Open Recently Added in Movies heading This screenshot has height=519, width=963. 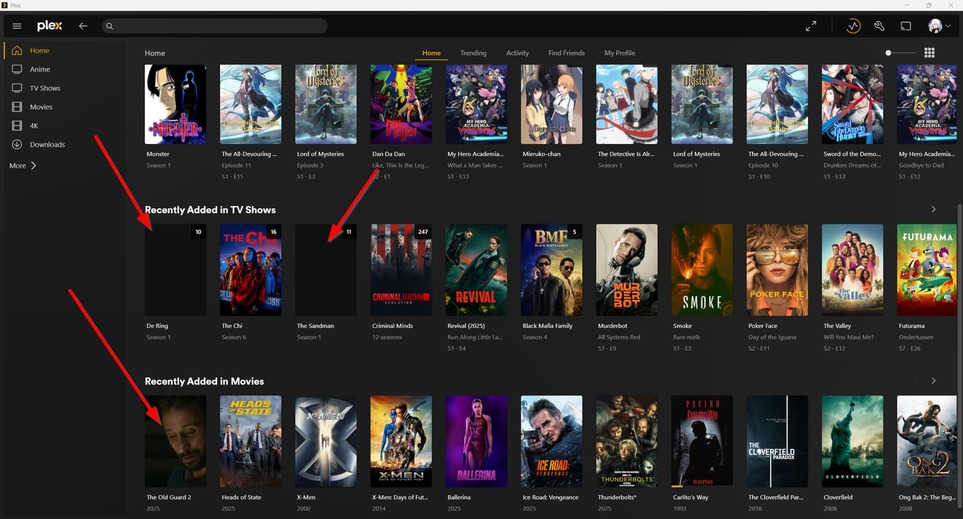[204, 381]
